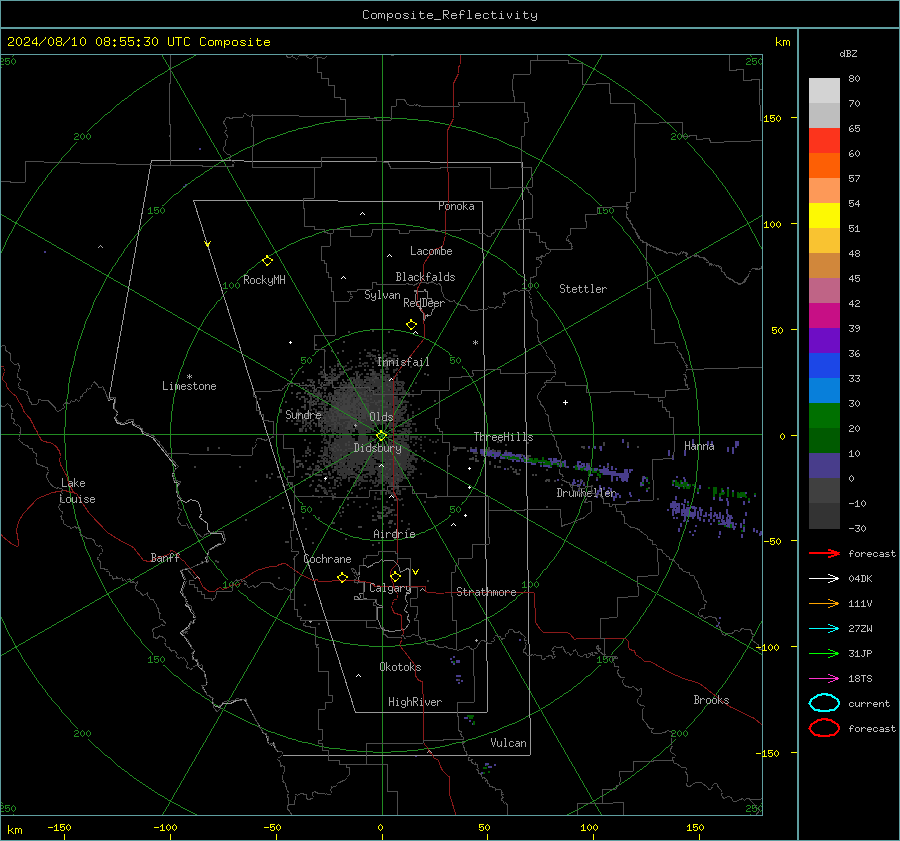Click the Lake Louise label
The image size is (900, 841).
(77, 491)
